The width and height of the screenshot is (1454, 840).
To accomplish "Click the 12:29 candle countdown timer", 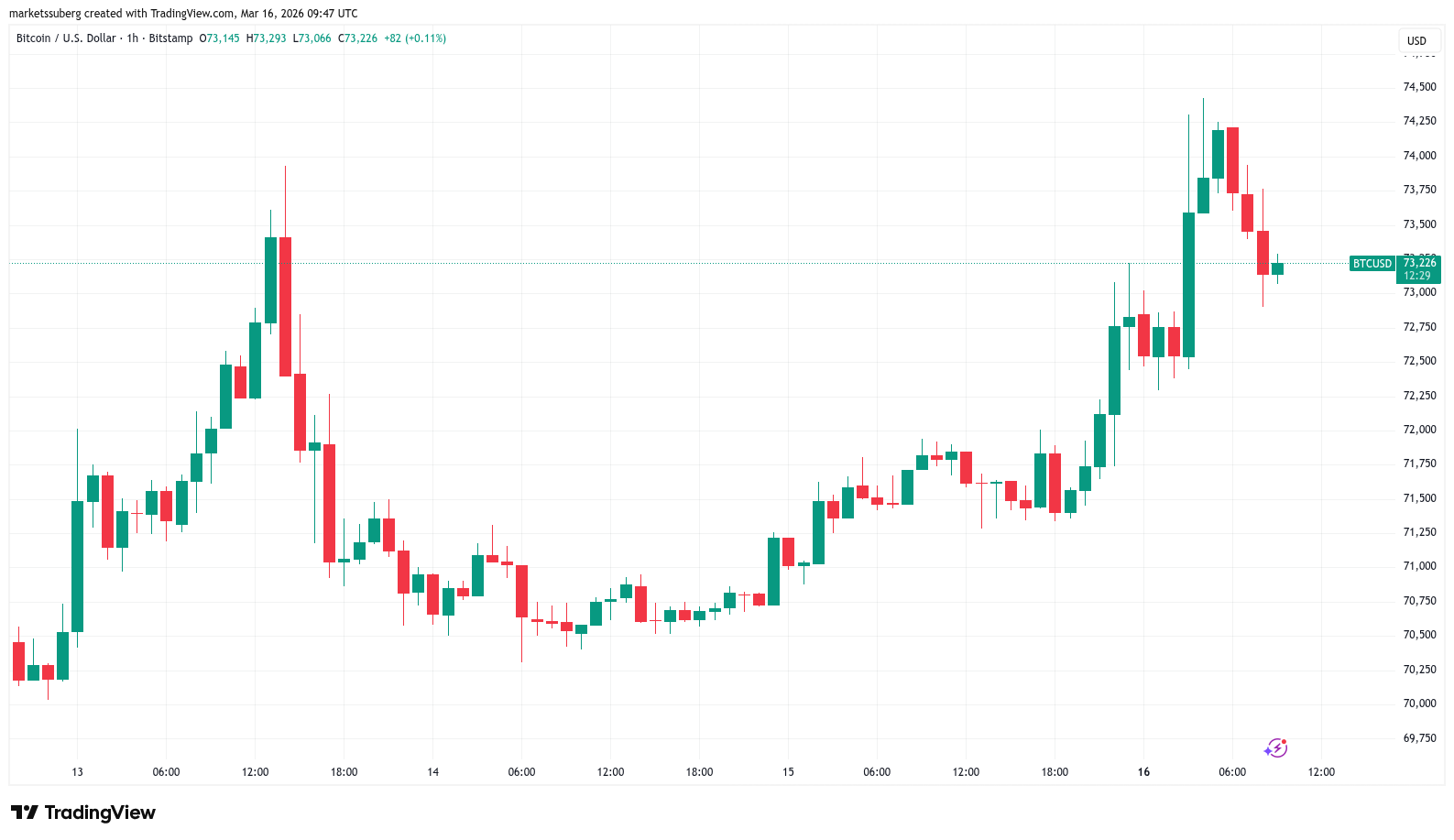I will (1417, 276).
